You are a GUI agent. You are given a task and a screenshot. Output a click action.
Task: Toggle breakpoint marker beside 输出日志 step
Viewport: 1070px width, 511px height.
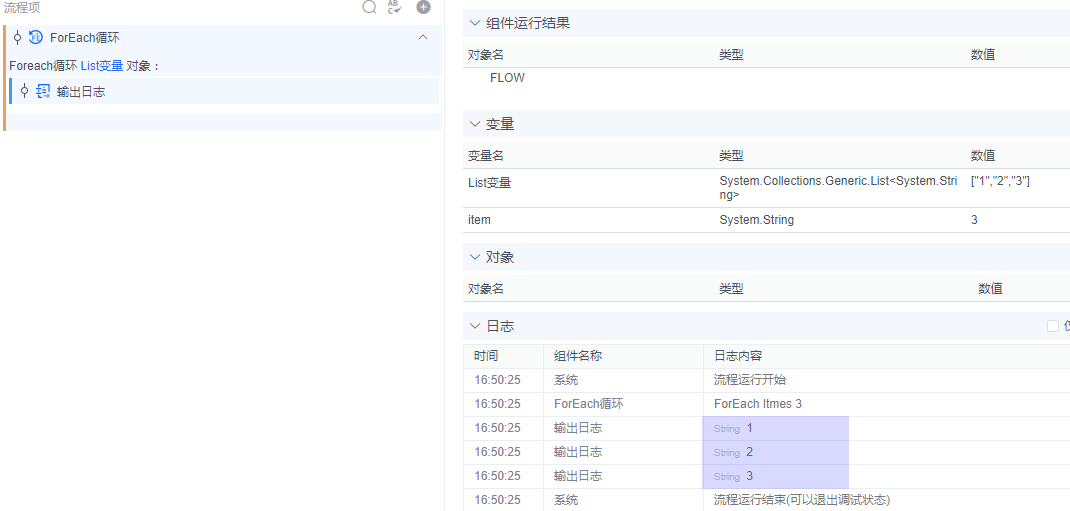pos(25,91)
